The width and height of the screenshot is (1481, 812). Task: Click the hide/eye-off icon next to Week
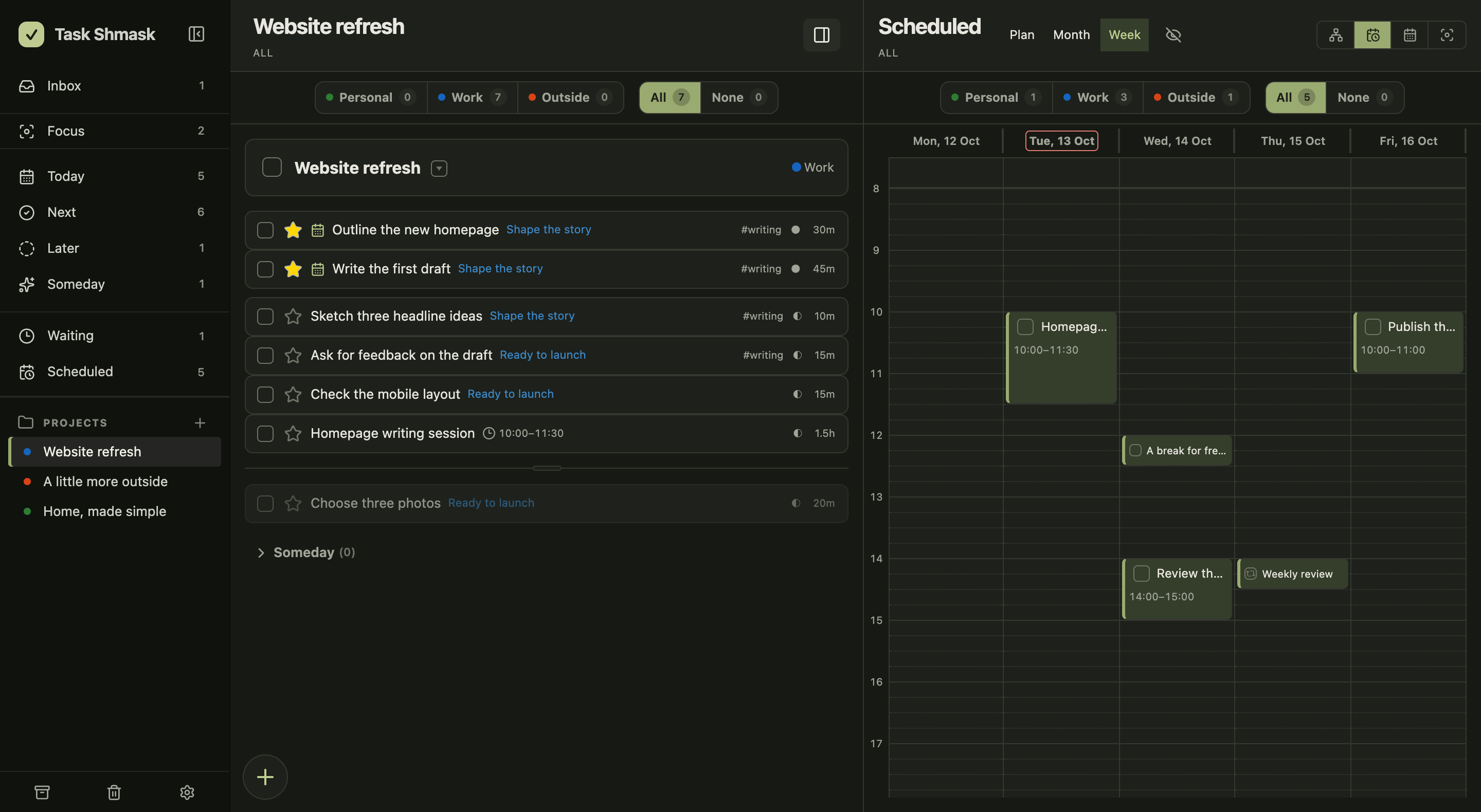click(x=1173, y=35)
